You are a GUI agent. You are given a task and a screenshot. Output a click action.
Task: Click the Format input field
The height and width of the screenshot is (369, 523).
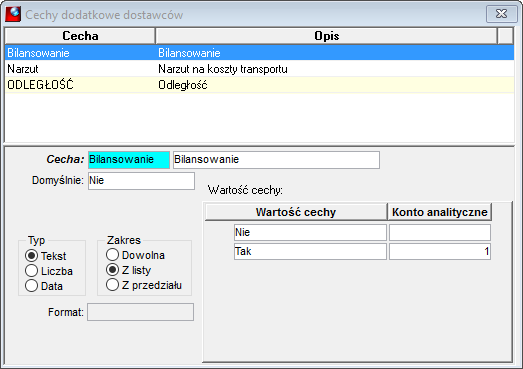click(140, 312)
